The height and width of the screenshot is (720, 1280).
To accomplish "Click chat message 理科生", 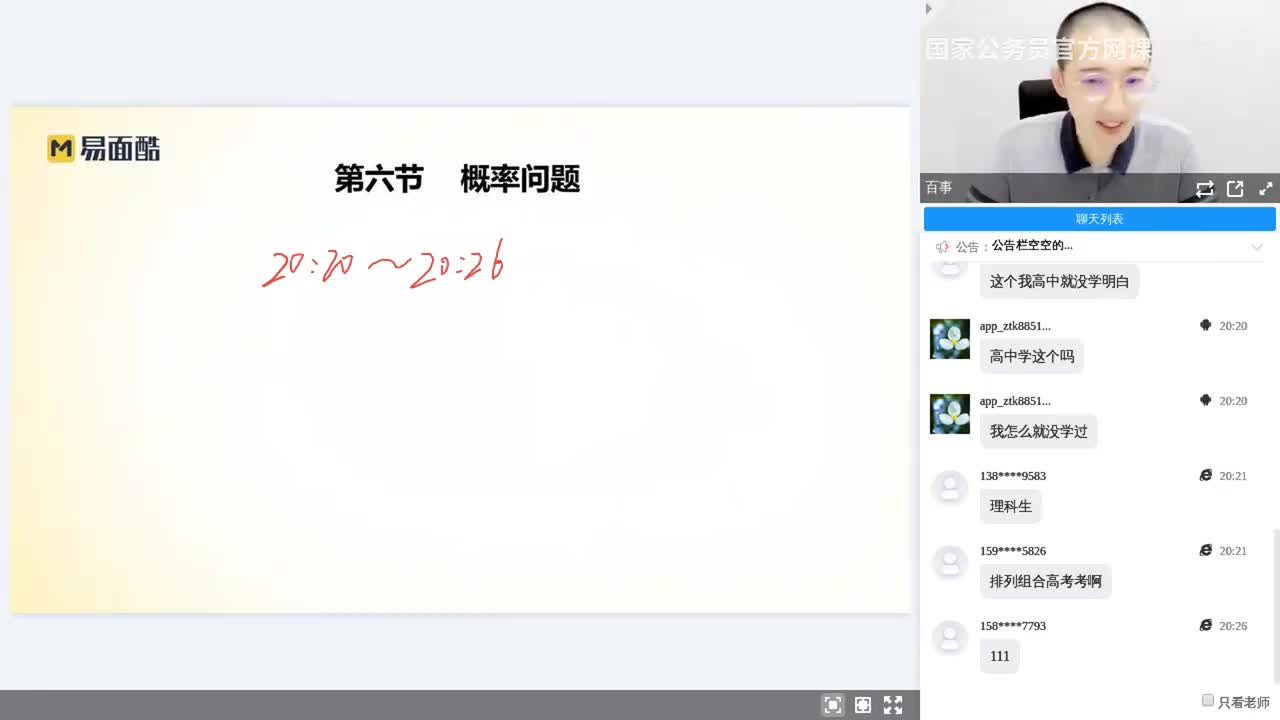I will click(1010, 506).
